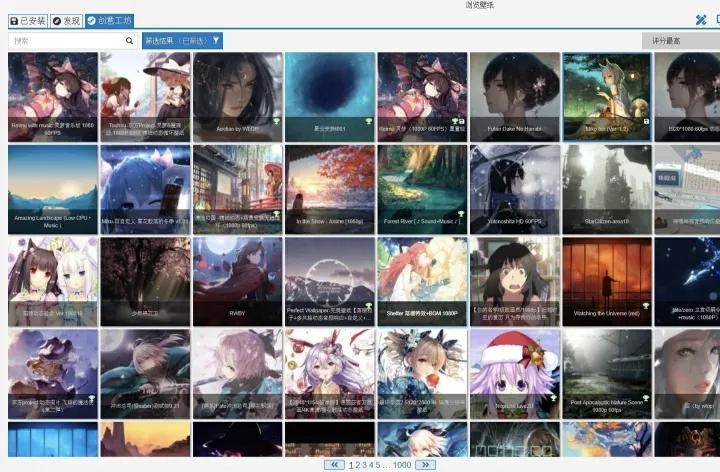720x472 pixels.
Task: Select the 'Aeolian by WLOP' wallpaper
Action: click(x=237, y=97)
